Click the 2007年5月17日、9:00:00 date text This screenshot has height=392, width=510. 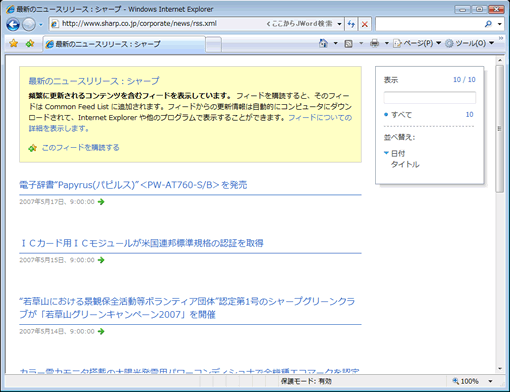(57, 202)
